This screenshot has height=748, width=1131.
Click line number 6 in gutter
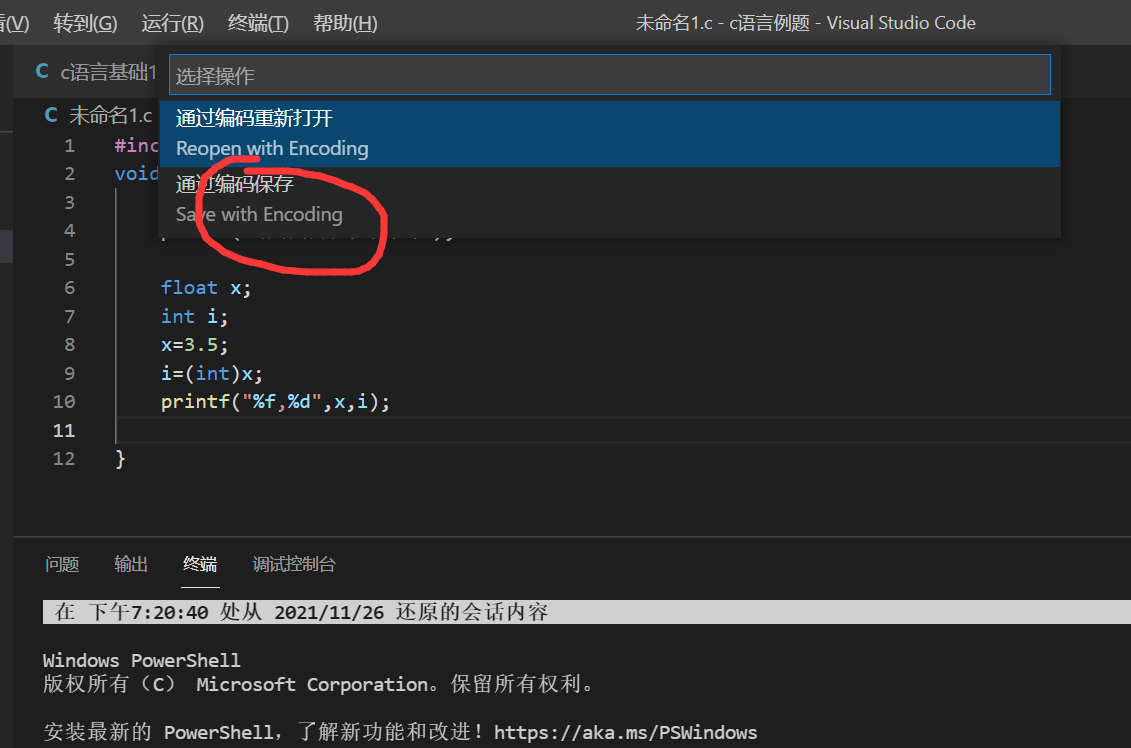point(69,288)
